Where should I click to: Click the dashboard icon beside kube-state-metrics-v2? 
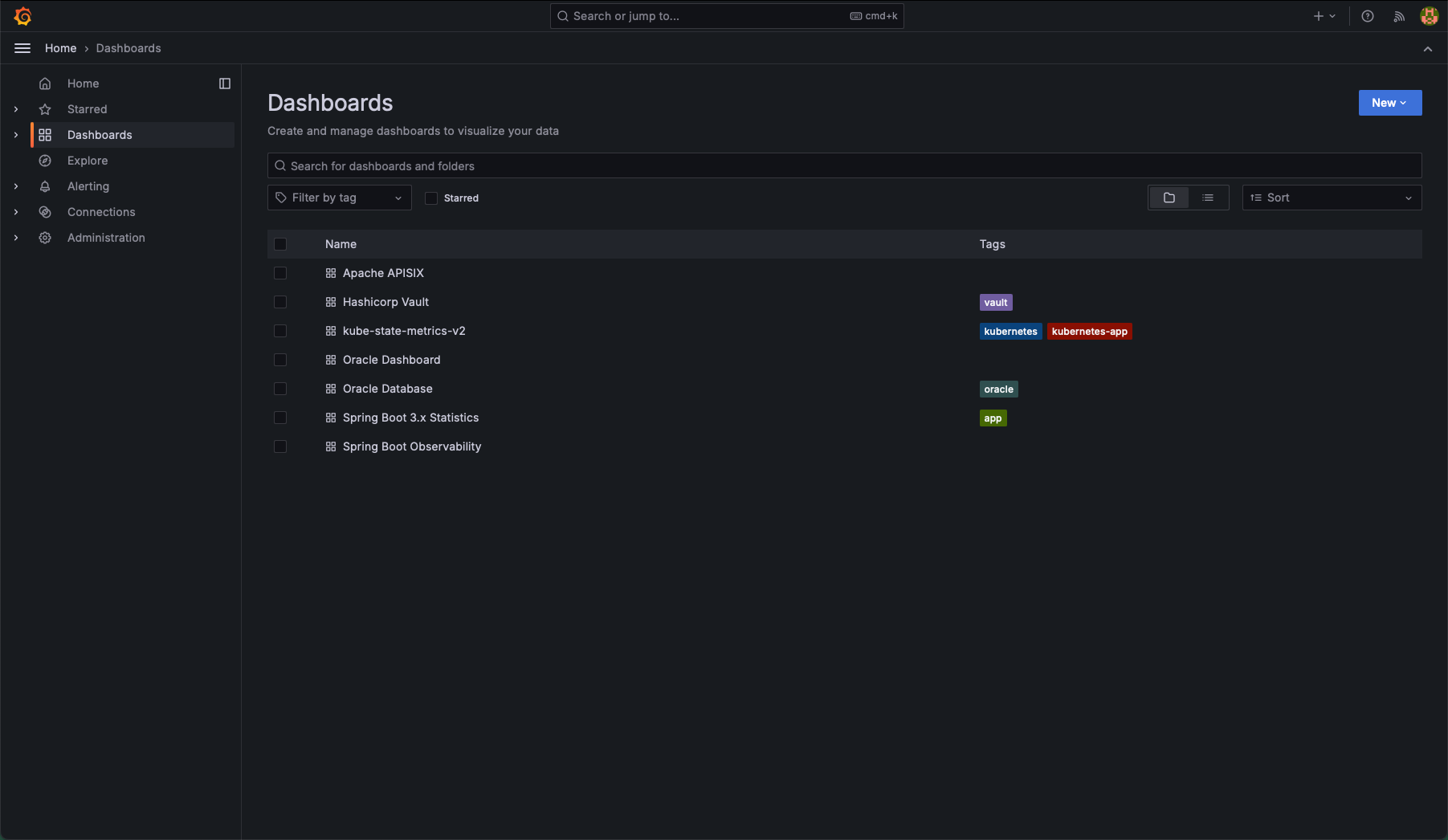tap(331, 331)
